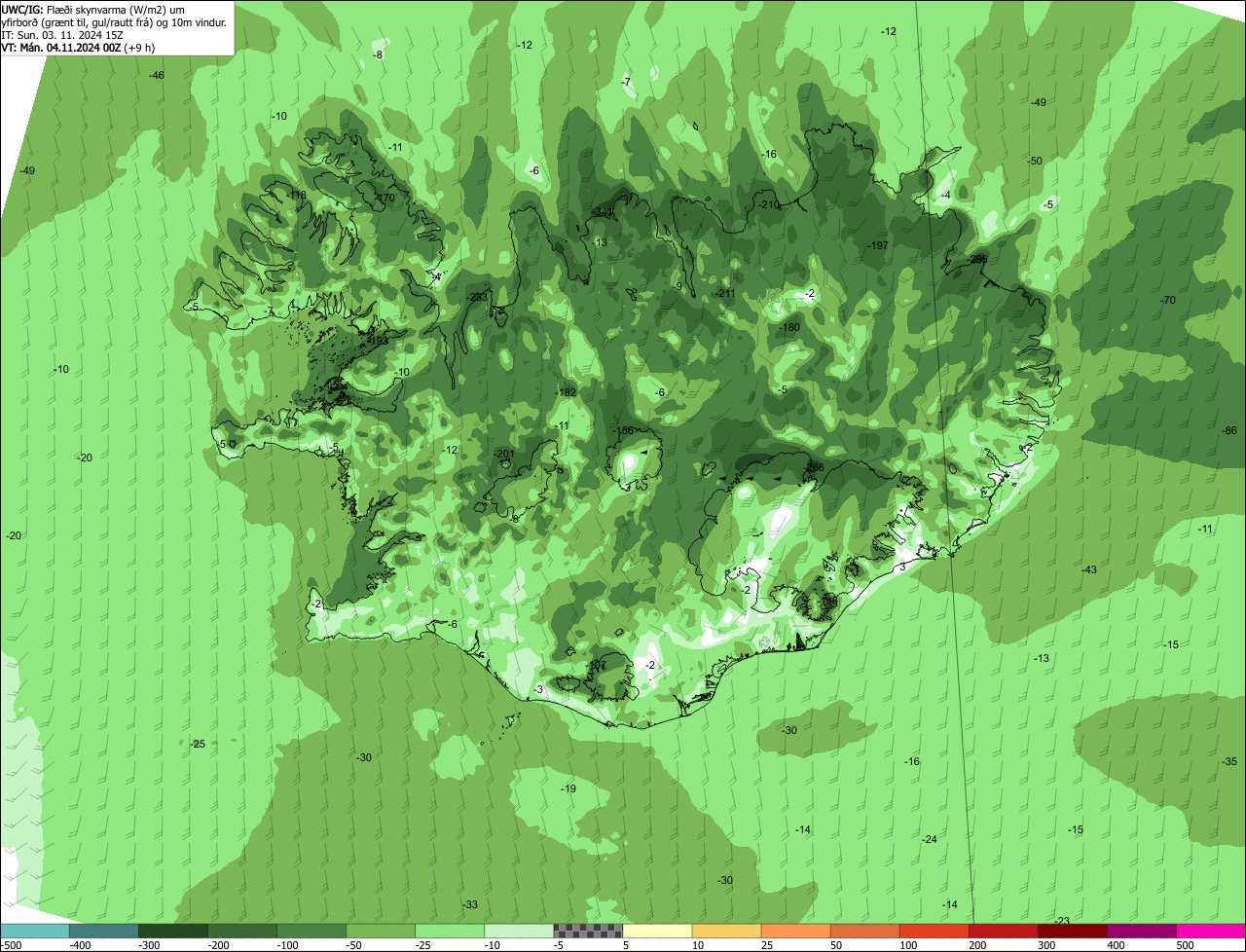Click the '-180' flux value

coord(789,327)
